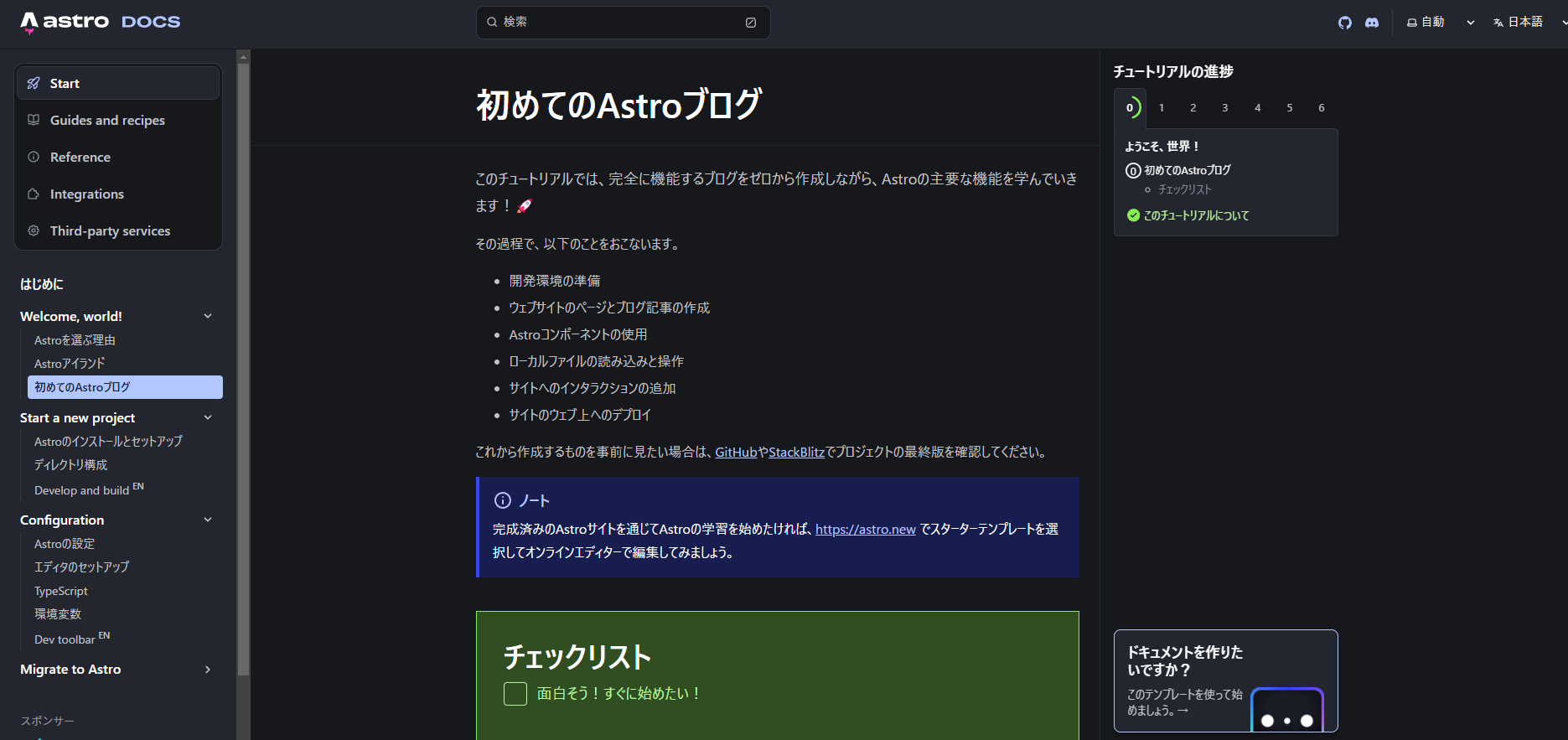
Task: Click the note info icon beside ノート
Action: [x=503, y=500]
